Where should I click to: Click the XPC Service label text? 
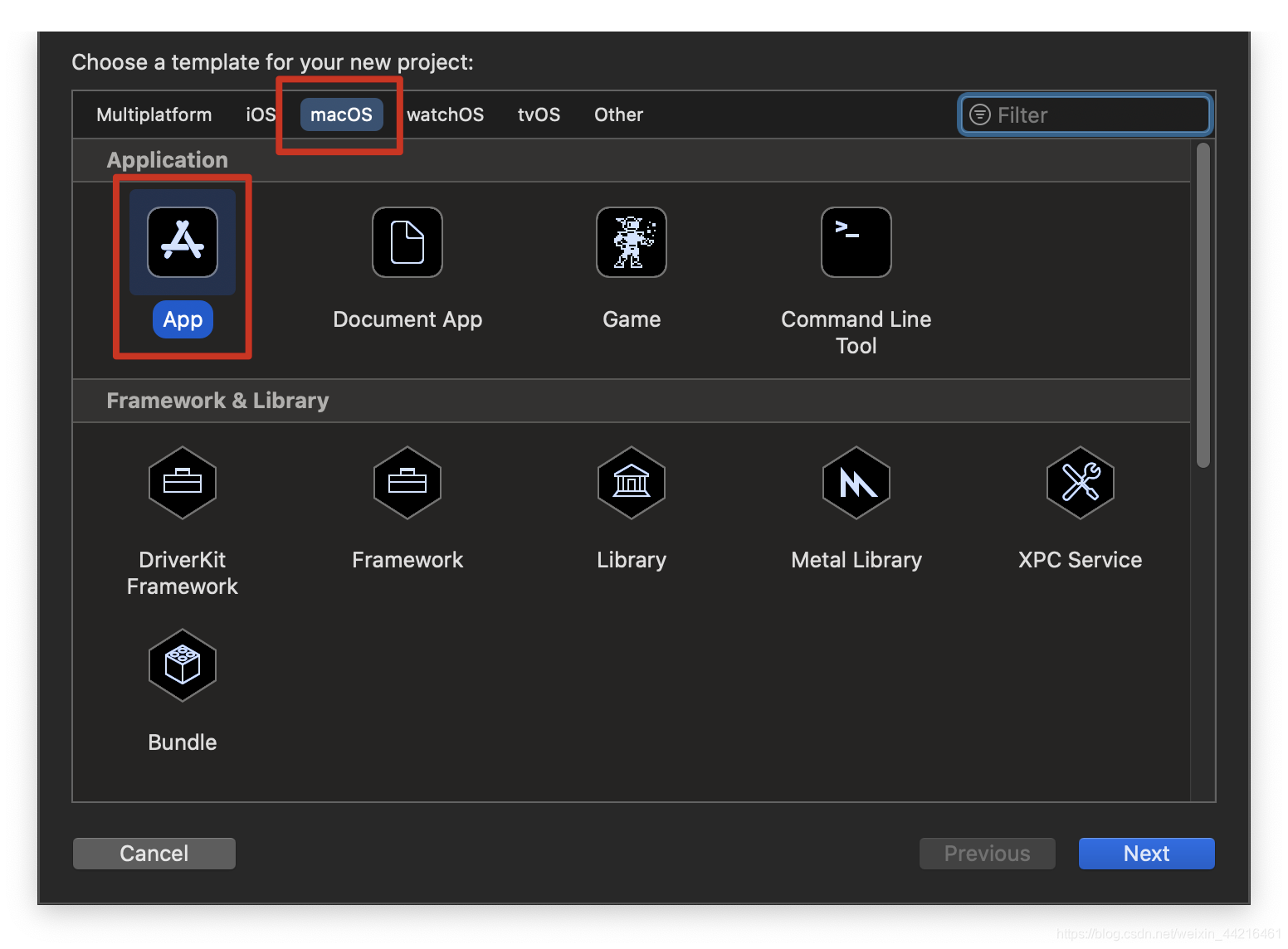[1081, 560]
